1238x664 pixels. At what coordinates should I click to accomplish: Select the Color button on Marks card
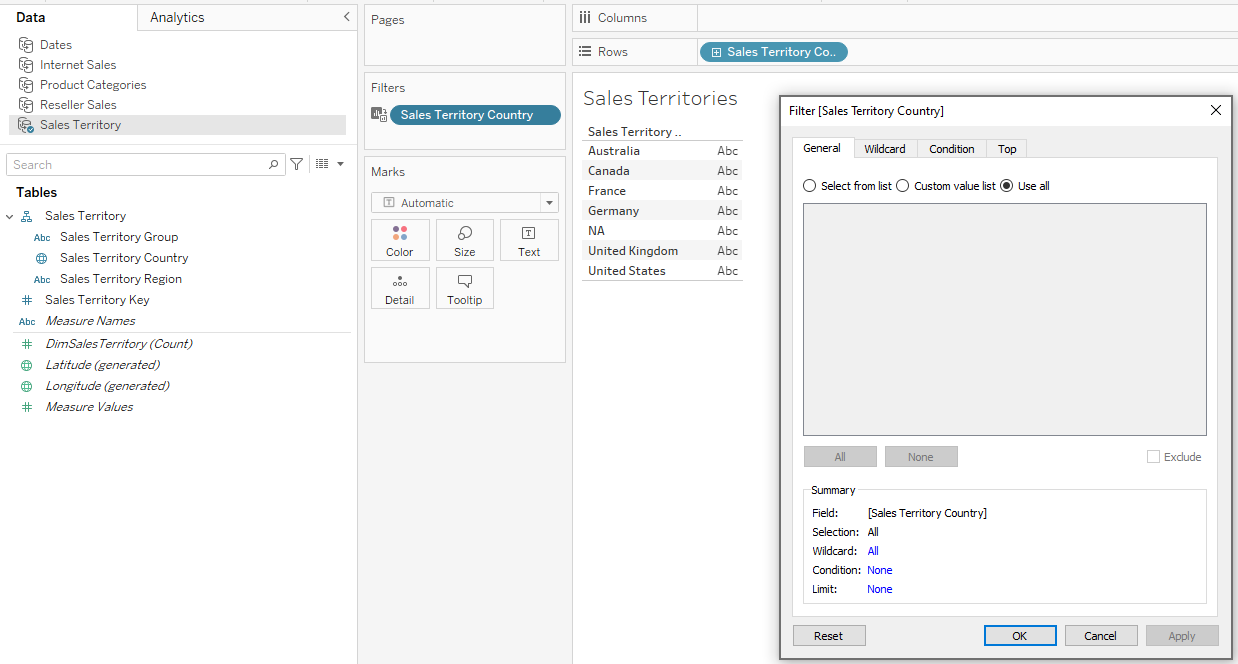(400, 239)
